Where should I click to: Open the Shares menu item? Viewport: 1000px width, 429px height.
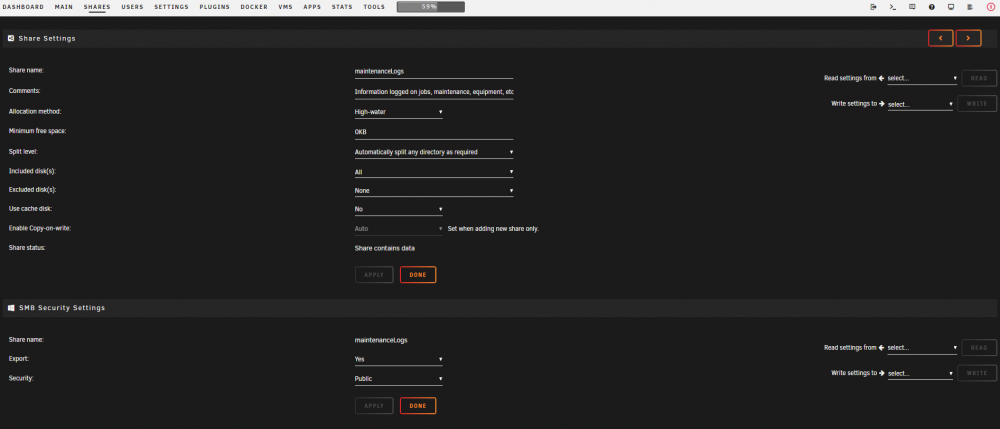97,7
